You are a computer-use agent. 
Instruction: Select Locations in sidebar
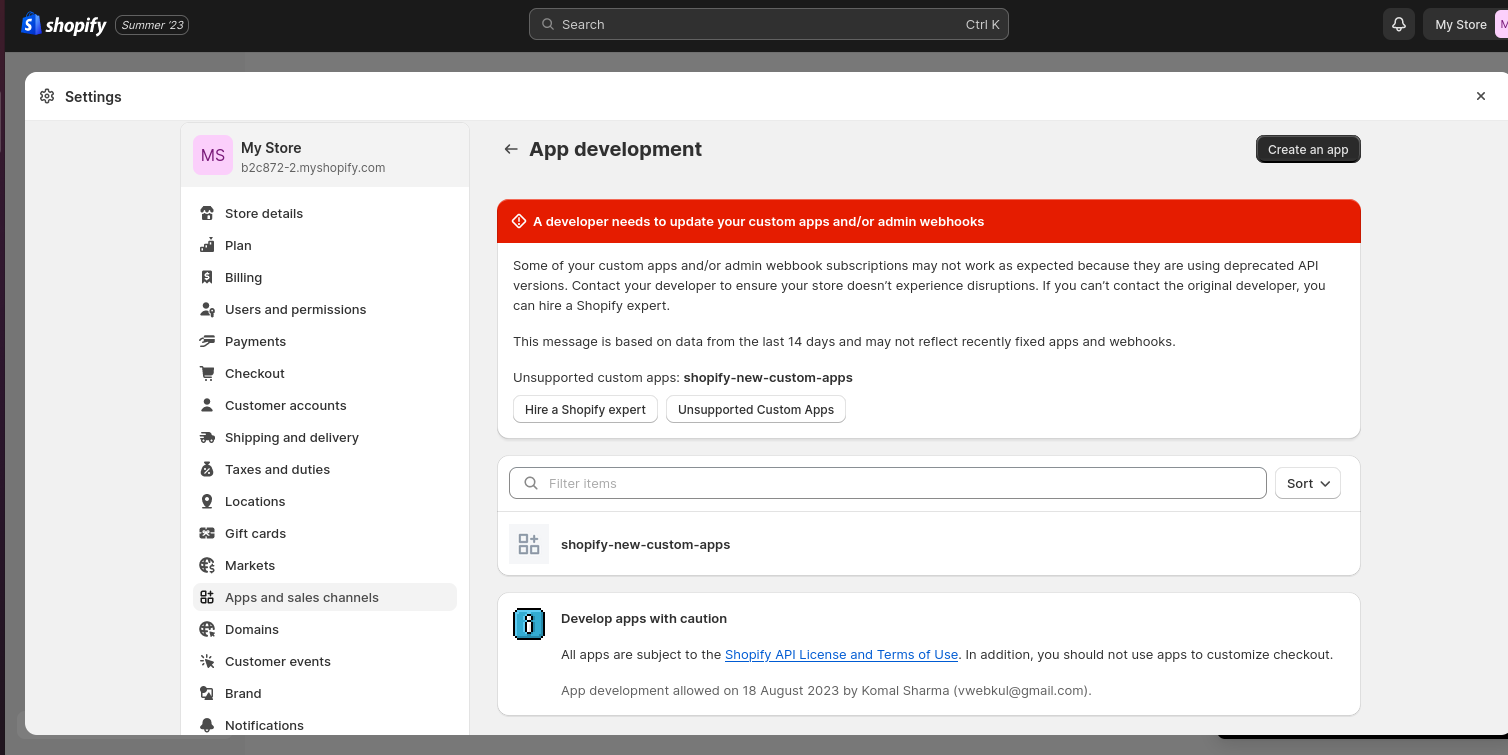pos(325,501)
